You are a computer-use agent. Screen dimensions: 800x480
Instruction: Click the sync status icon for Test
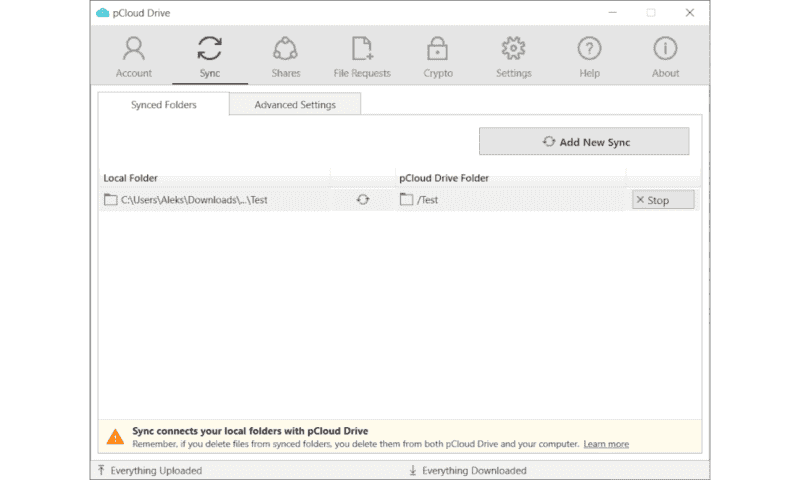click(363, 200)
